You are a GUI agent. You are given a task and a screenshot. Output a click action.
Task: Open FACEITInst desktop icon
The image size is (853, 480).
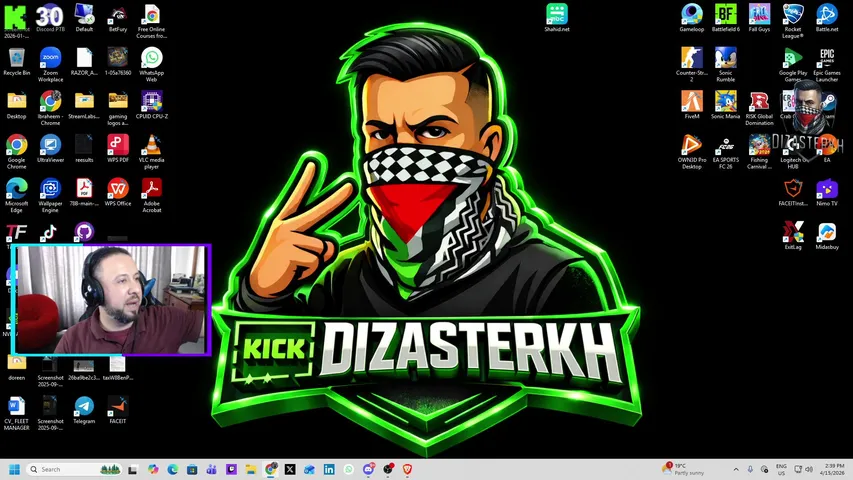(793, 192)
